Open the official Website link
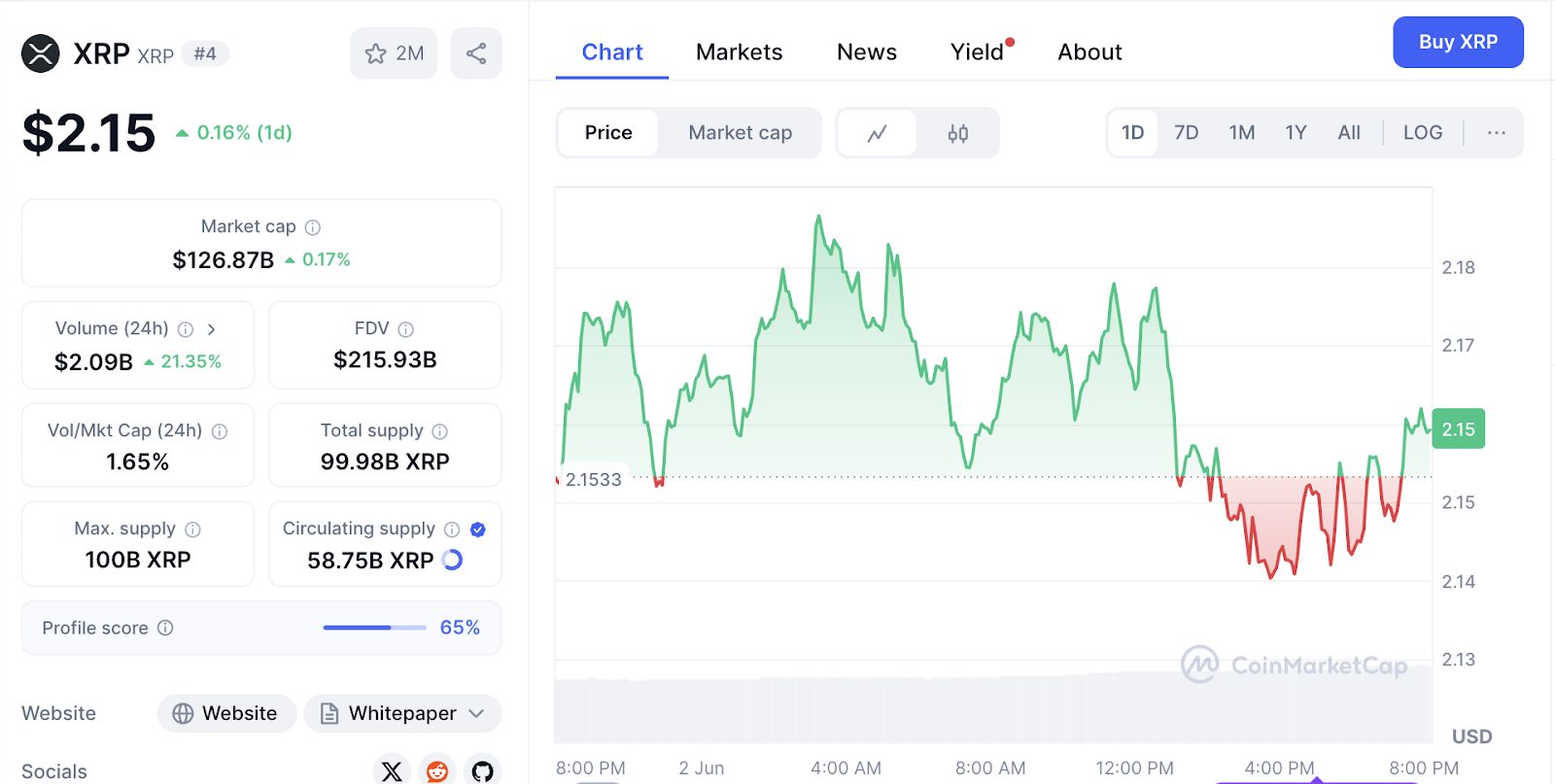This screenshot has height=784, width=1555. coord(226,713)
